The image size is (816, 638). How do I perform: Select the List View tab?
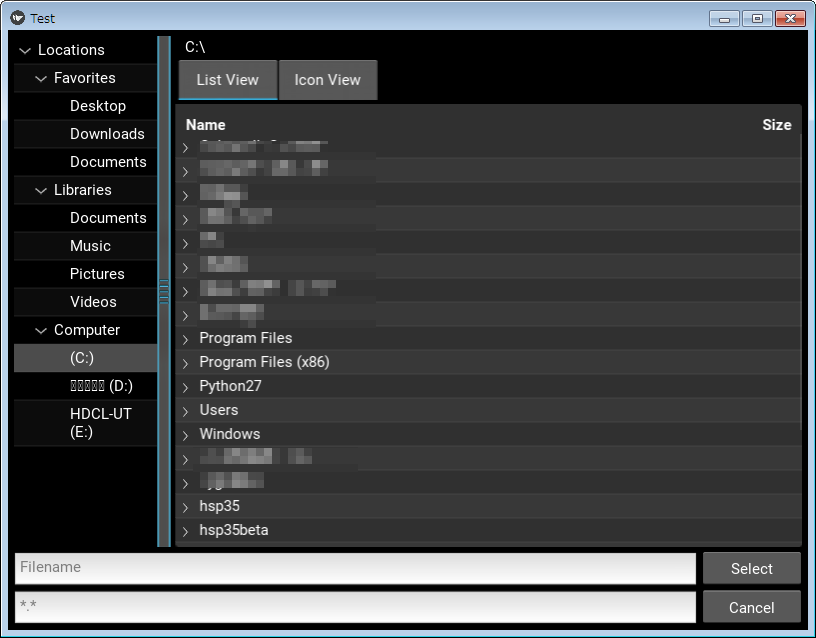[227, 79]
